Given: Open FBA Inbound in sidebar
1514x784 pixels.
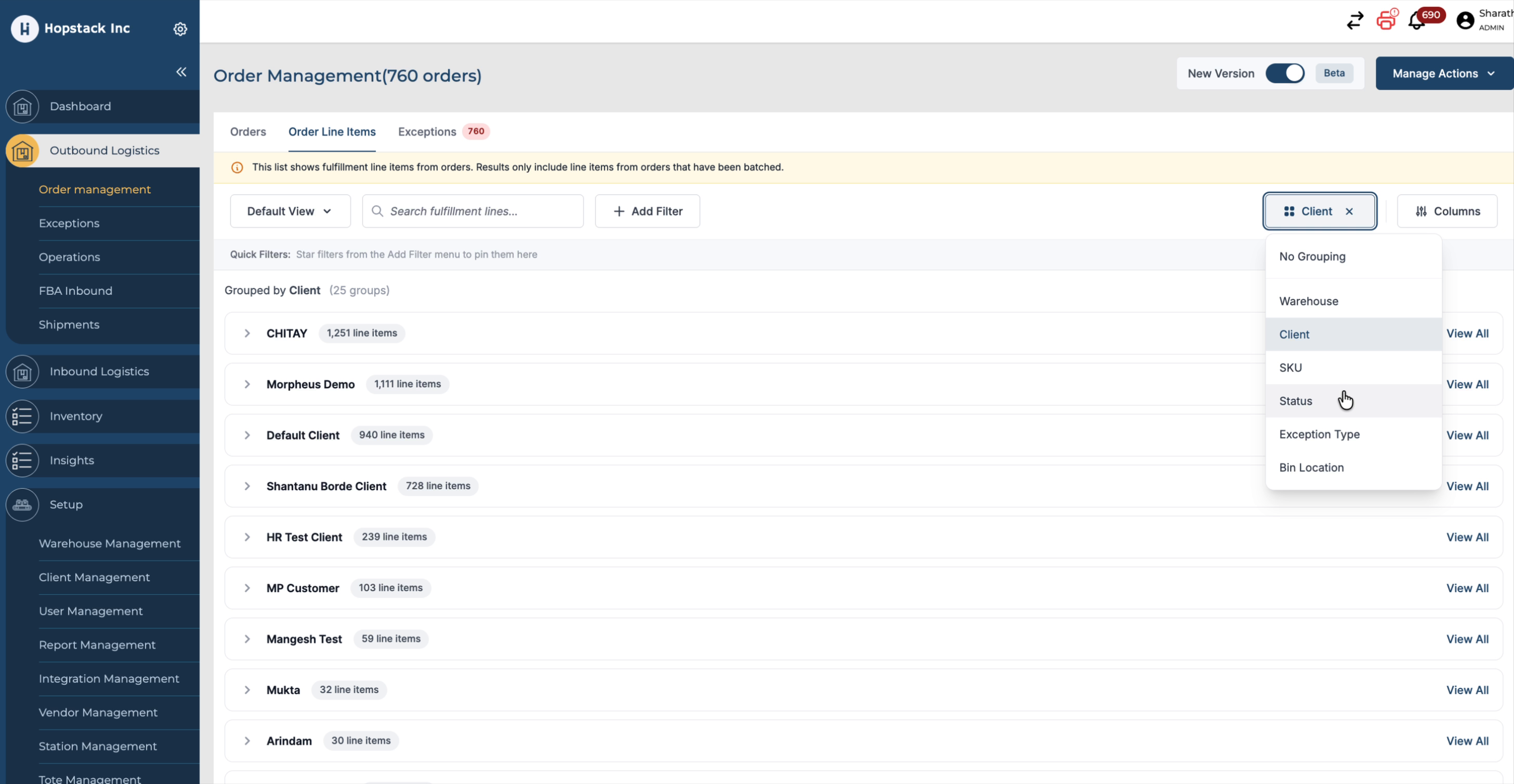Looking at the screenshot, I should (x=75, y=291).
